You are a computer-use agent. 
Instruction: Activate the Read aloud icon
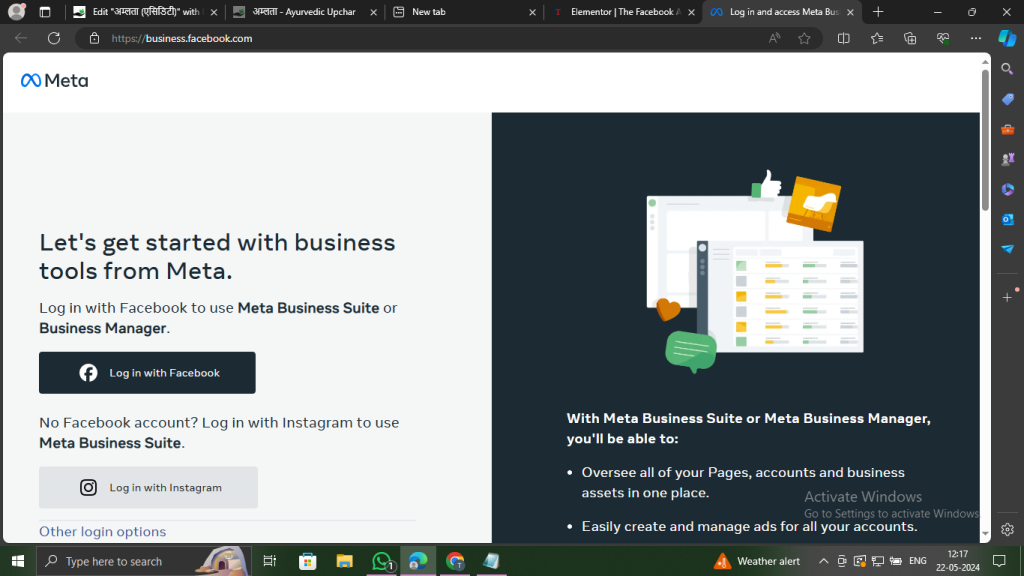[x=775, y=39]
